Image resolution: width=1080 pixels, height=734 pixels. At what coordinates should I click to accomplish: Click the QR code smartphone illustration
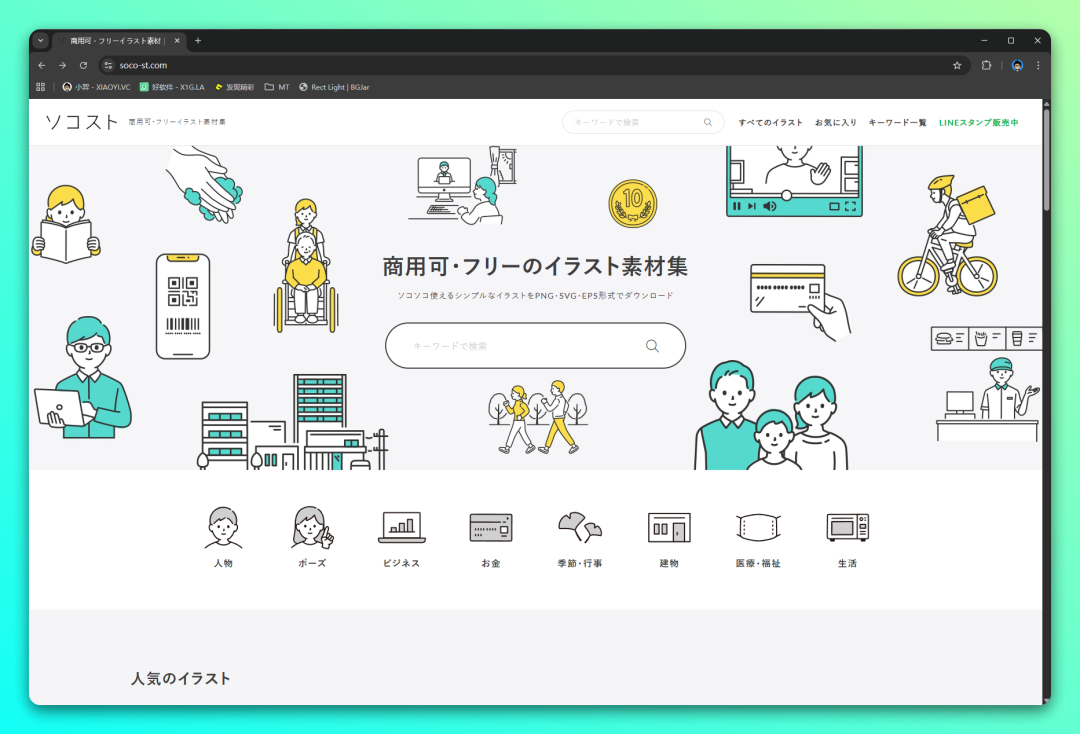pyautogui.click(x=183, y=306)
